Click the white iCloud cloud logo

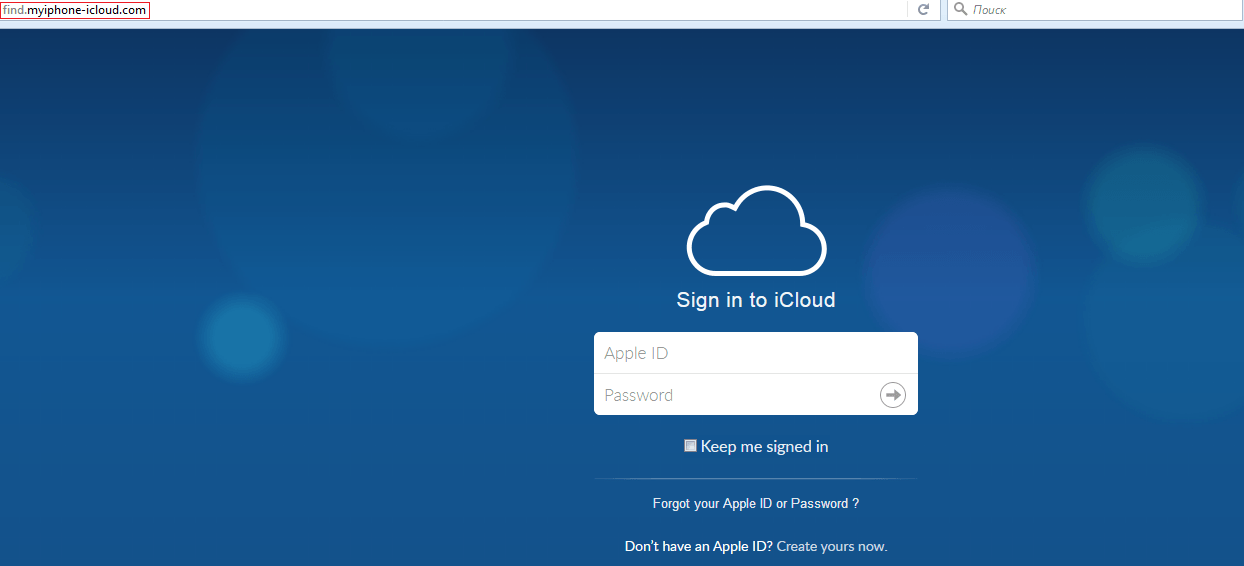click(756, 231)
